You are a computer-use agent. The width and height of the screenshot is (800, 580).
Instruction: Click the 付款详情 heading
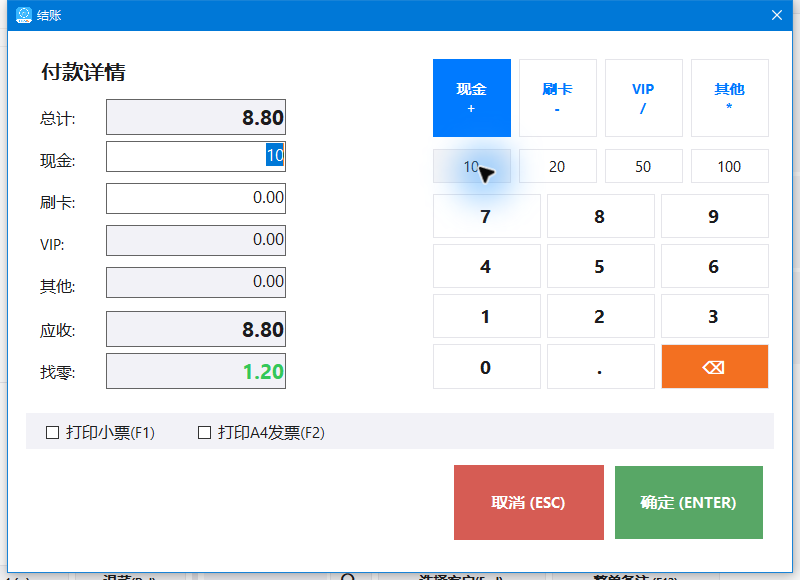(83, 72)
